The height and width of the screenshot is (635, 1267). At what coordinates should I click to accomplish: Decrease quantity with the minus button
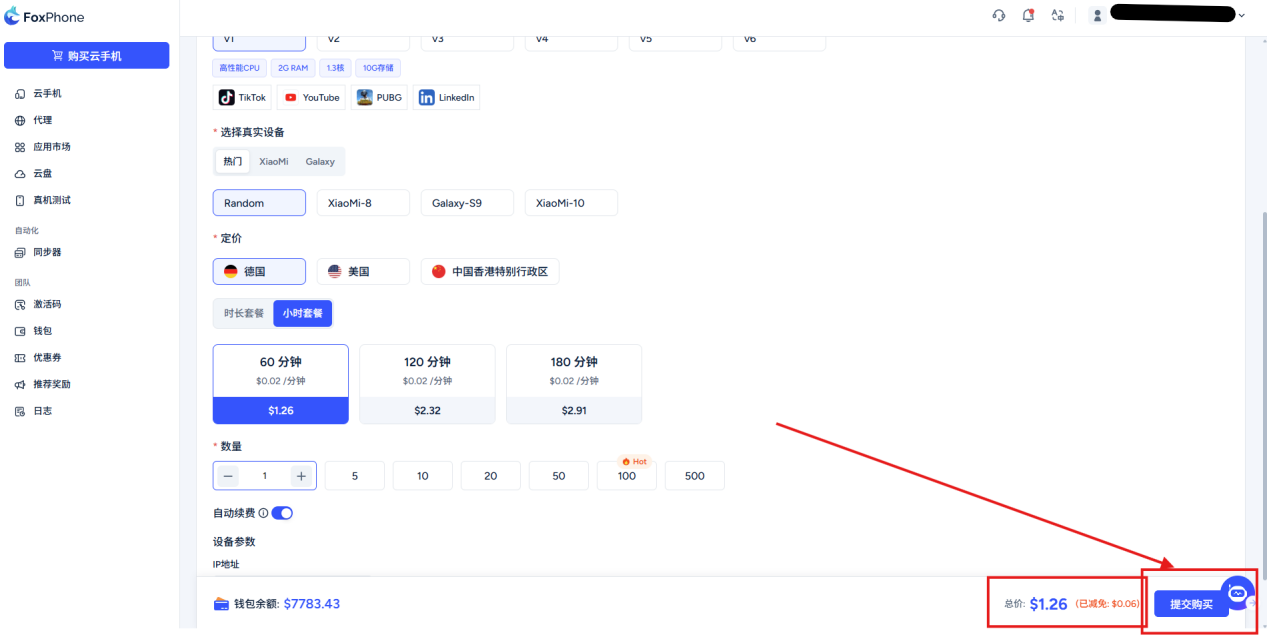[x=229, y=476]
